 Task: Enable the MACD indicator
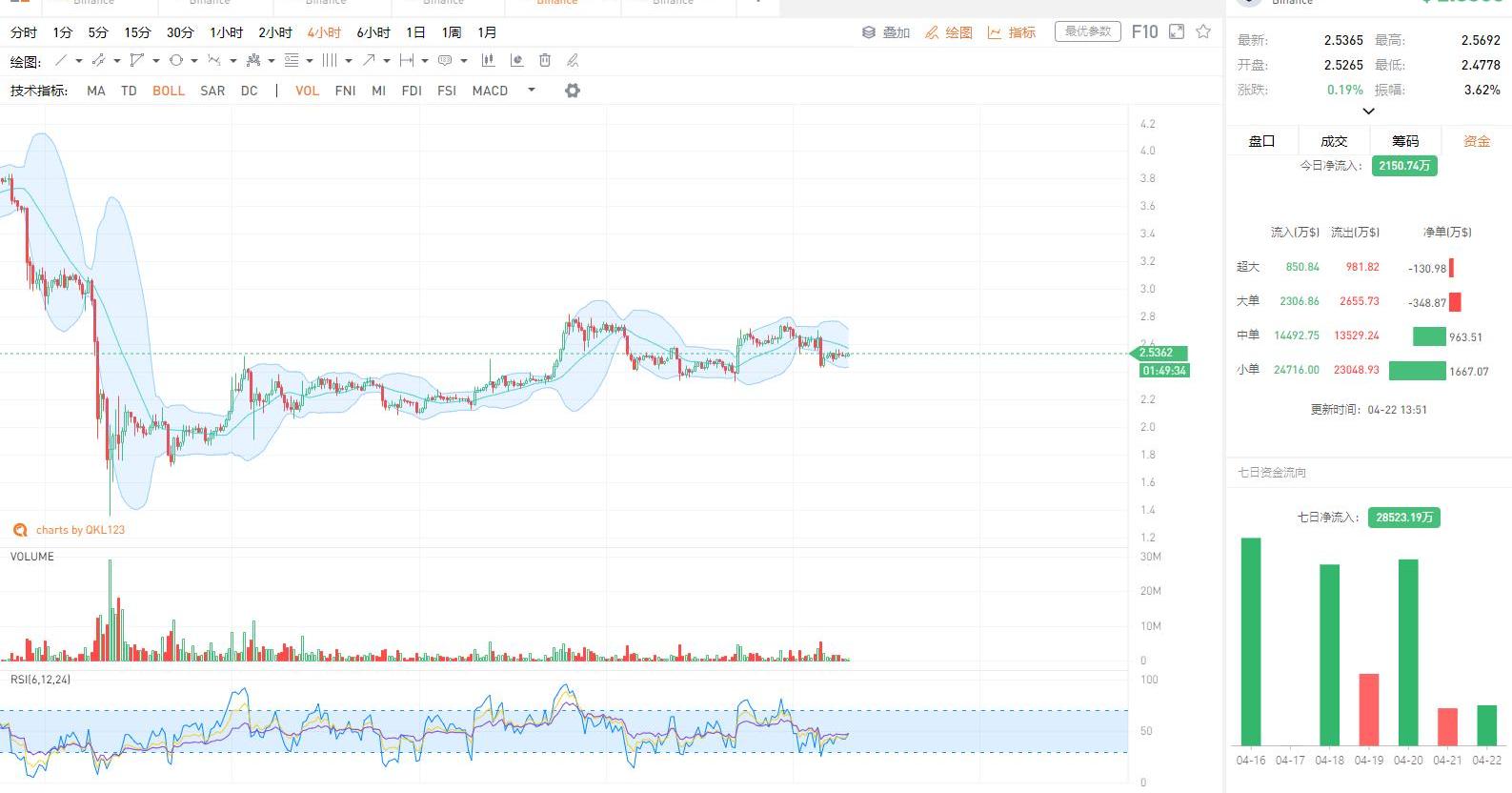tap(490, 91)
